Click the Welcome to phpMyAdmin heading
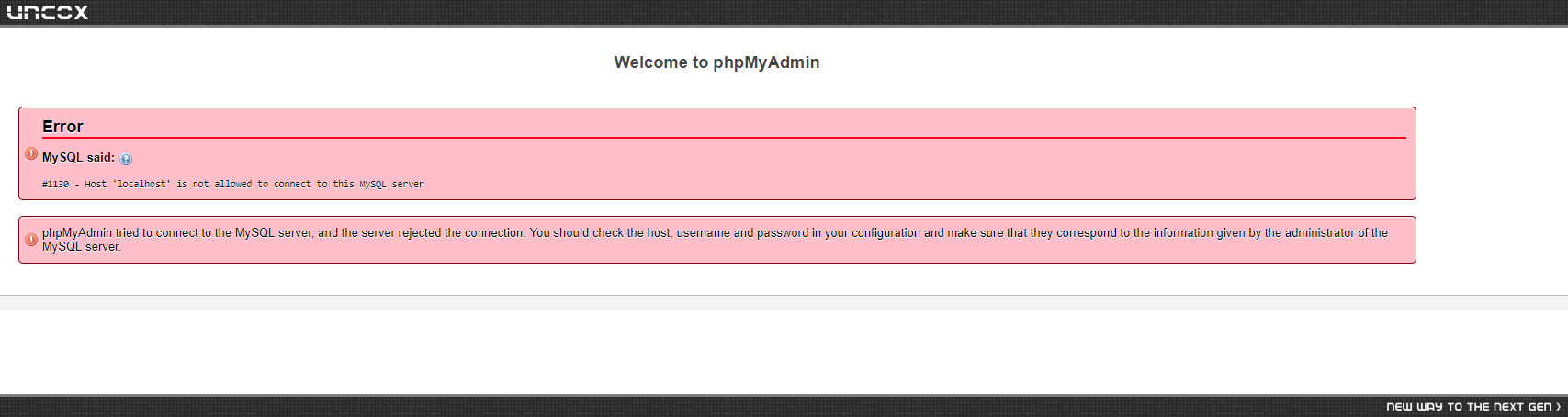 716,62
